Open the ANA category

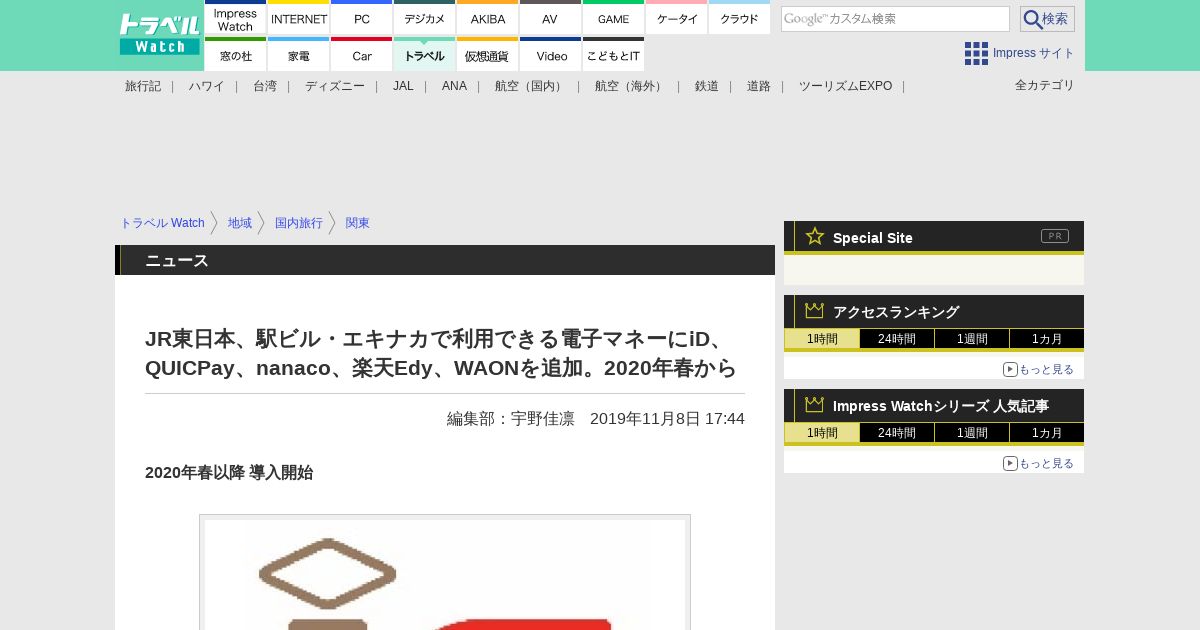(x=454, y=86)
